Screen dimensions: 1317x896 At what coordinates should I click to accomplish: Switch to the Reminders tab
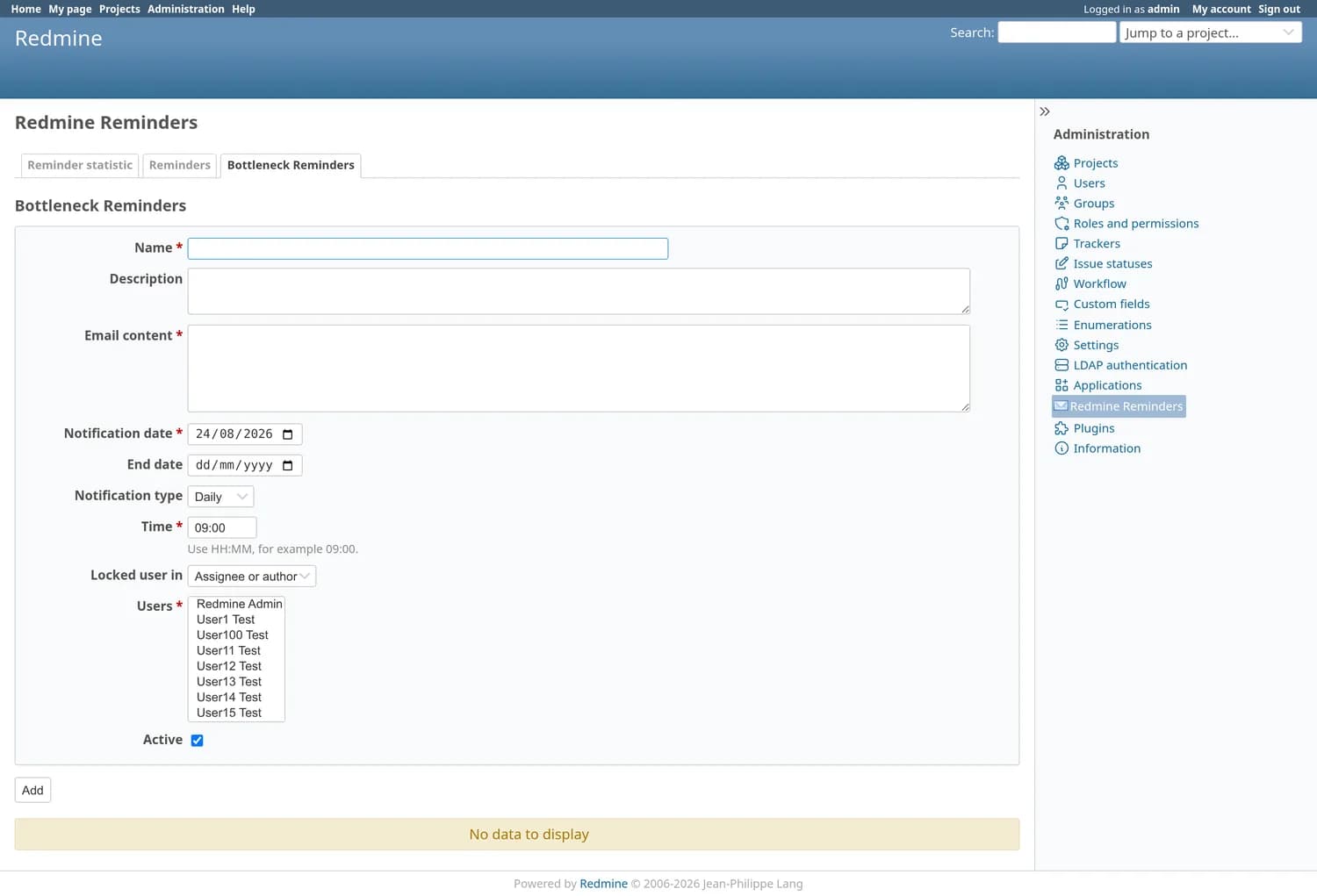tap(180, 165)
